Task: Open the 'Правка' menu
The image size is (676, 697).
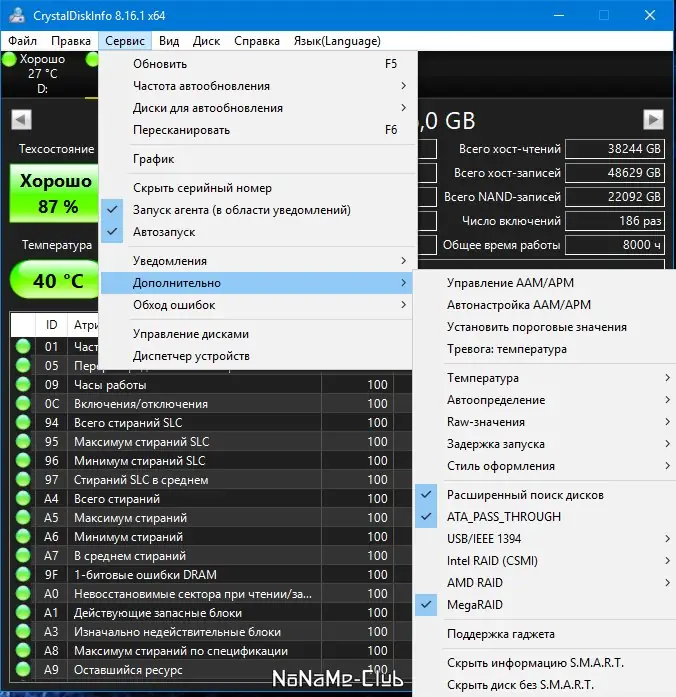Action: coord(71,41)
